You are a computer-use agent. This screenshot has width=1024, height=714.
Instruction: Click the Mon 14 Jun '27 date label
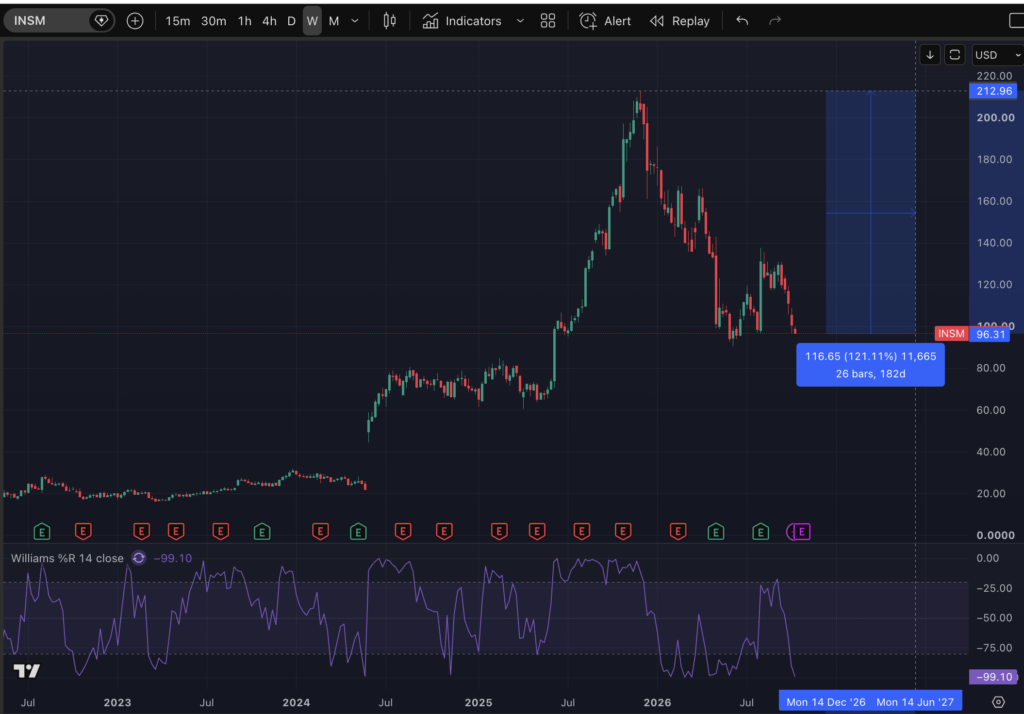tap(915, 702)
